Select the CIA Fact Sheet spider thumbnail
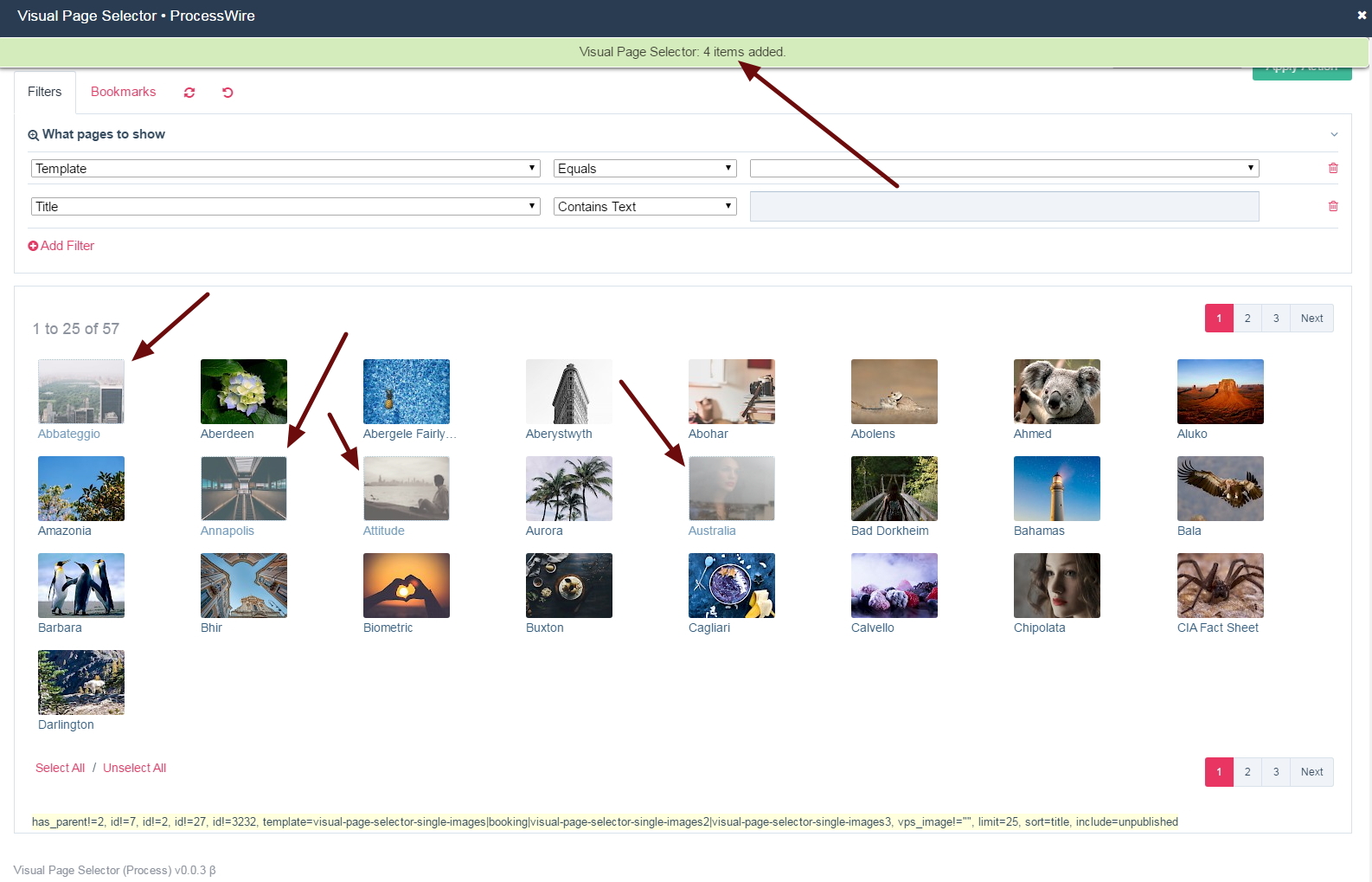 1221,585
